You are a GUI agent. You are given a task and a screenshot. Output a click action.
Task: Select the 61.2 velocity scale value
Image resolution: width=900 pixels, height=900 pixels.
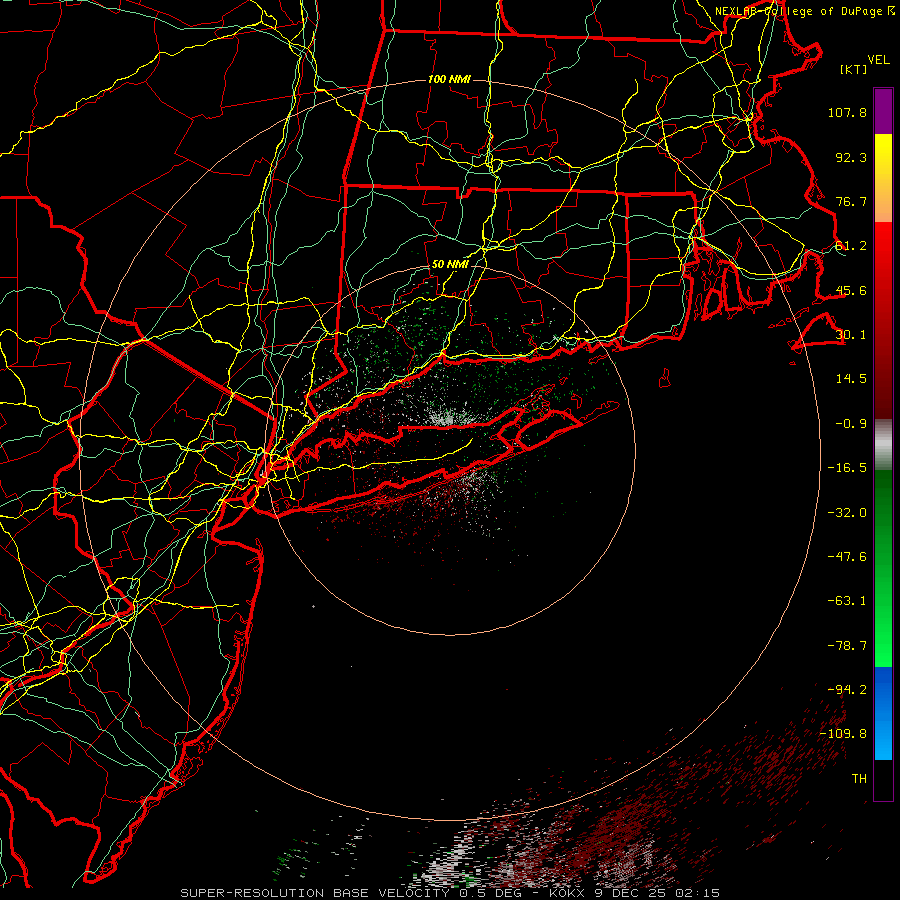pyautogui.click(x=851, y=246)
